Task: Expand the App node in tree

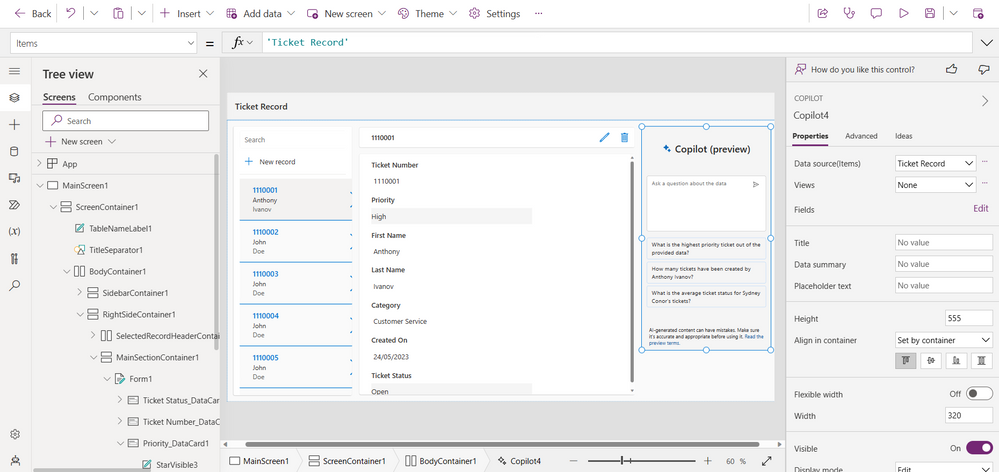Action: (x=39, y=164)
